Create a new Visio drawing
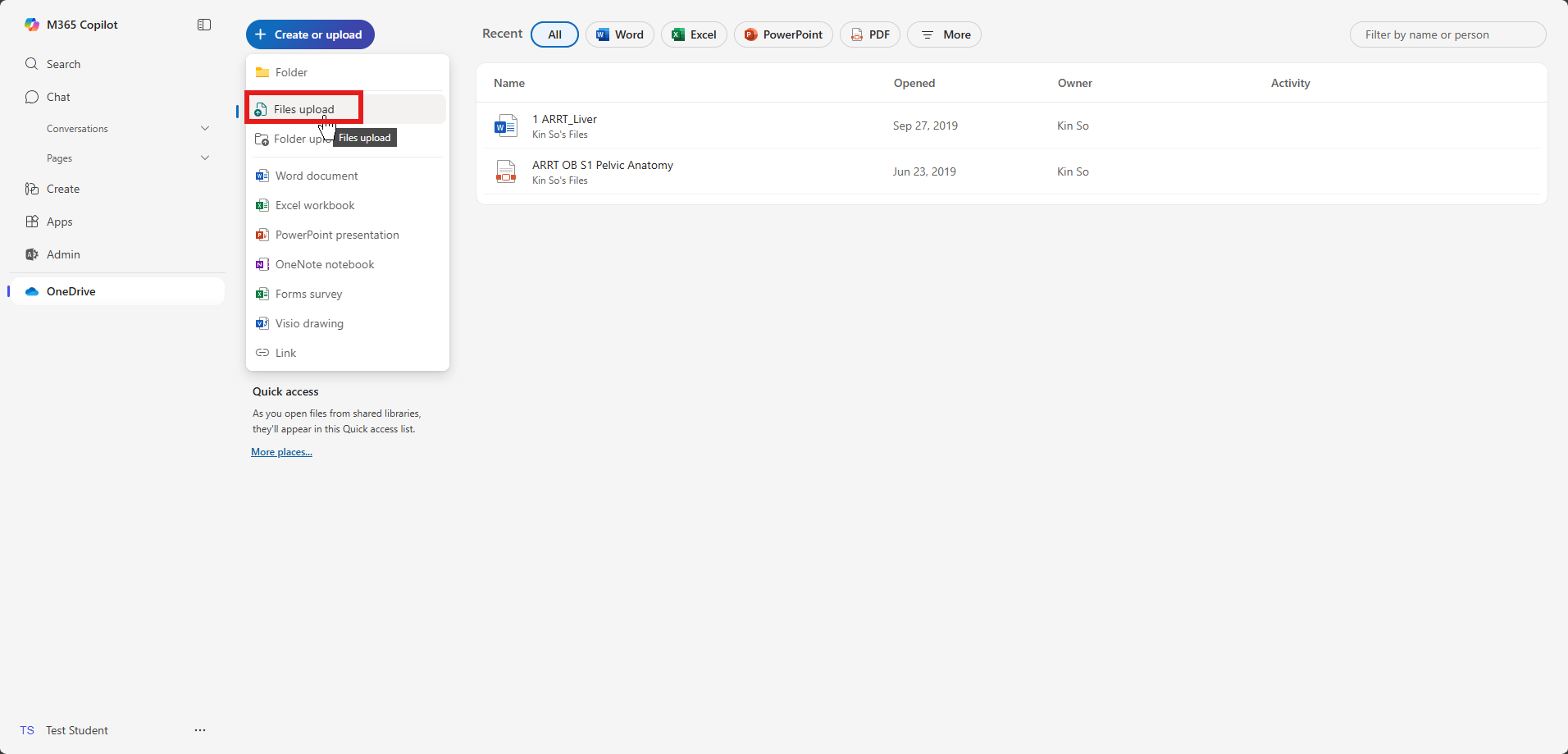The image size is (1568, 754). [x=348, y=323]
